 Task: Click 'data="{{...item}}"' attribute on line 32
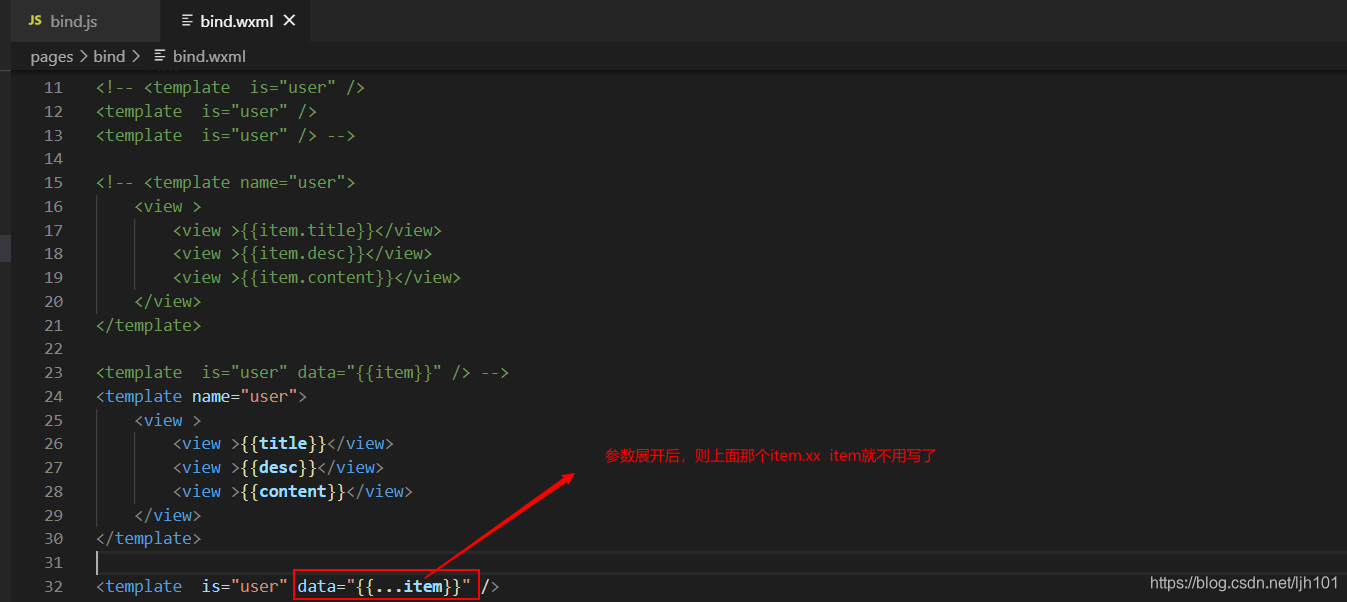pyautogui.click(x=384, y=586)
